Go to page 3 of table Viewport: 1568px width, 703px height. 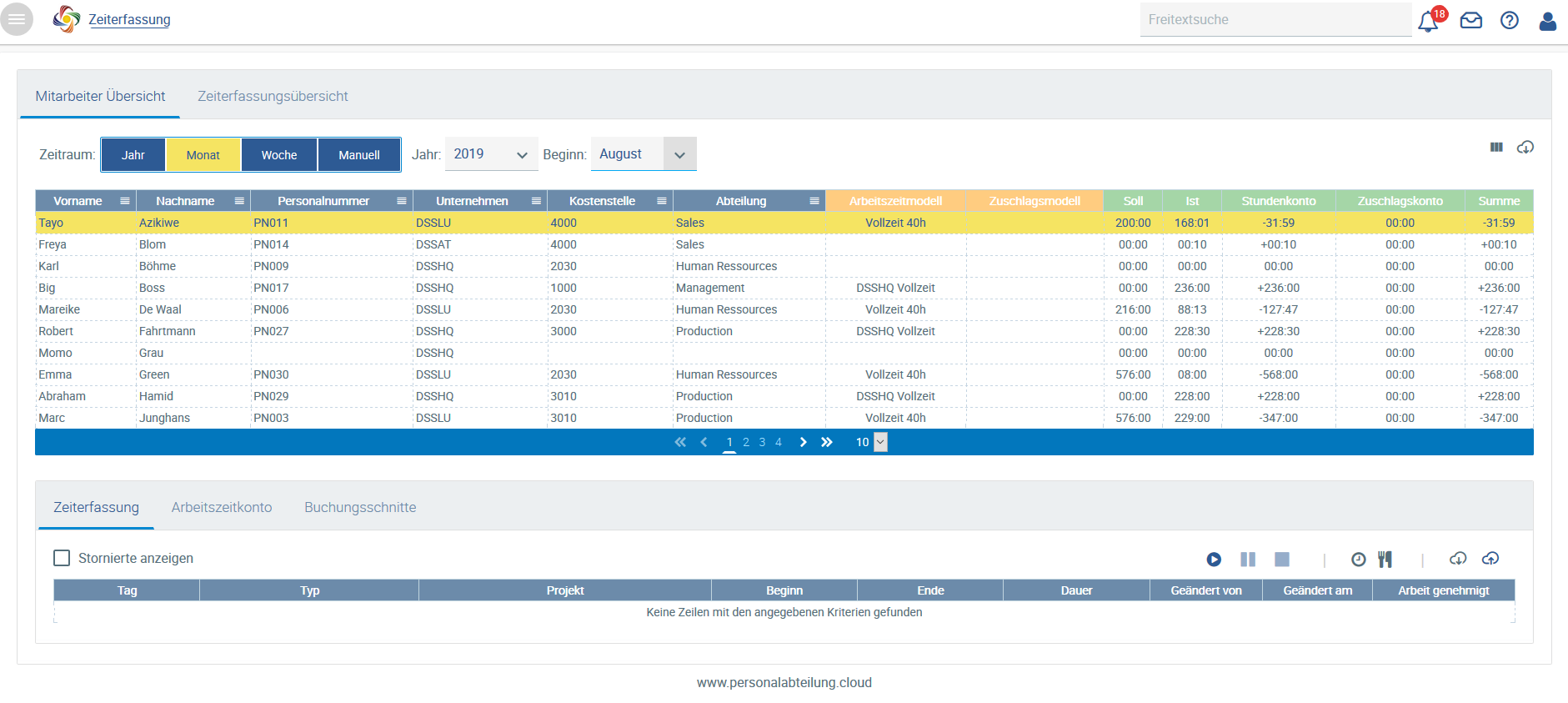(x=762, y=442)
